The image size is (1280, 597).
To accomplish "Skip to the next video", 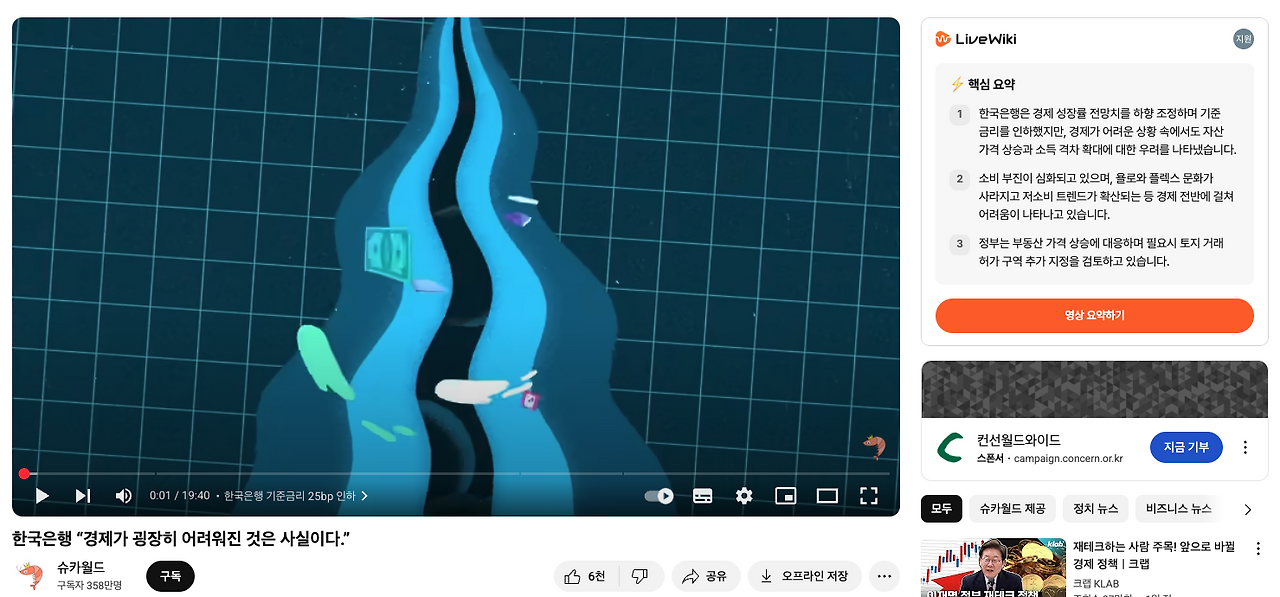I will [x=82, y=495].
